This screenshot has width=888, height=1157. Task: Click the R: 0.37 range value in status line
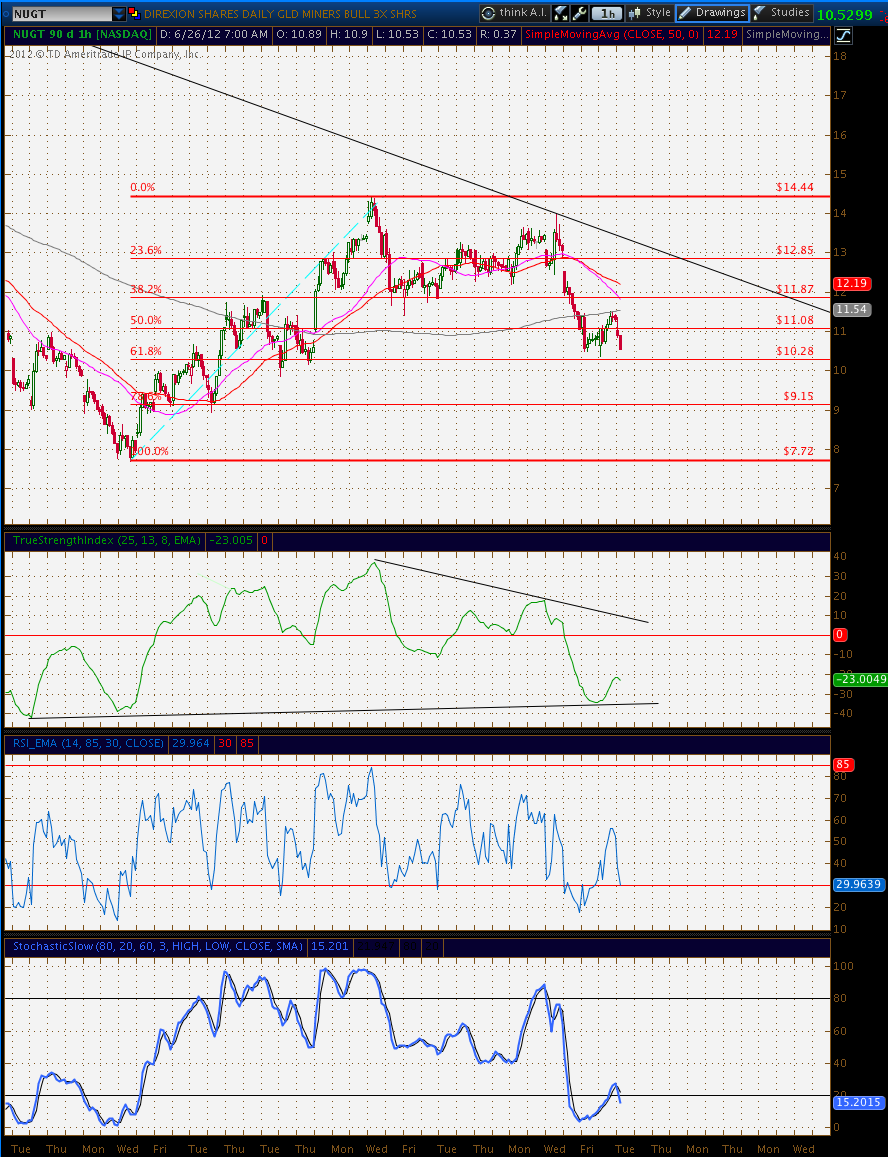(x=500, y=35)
